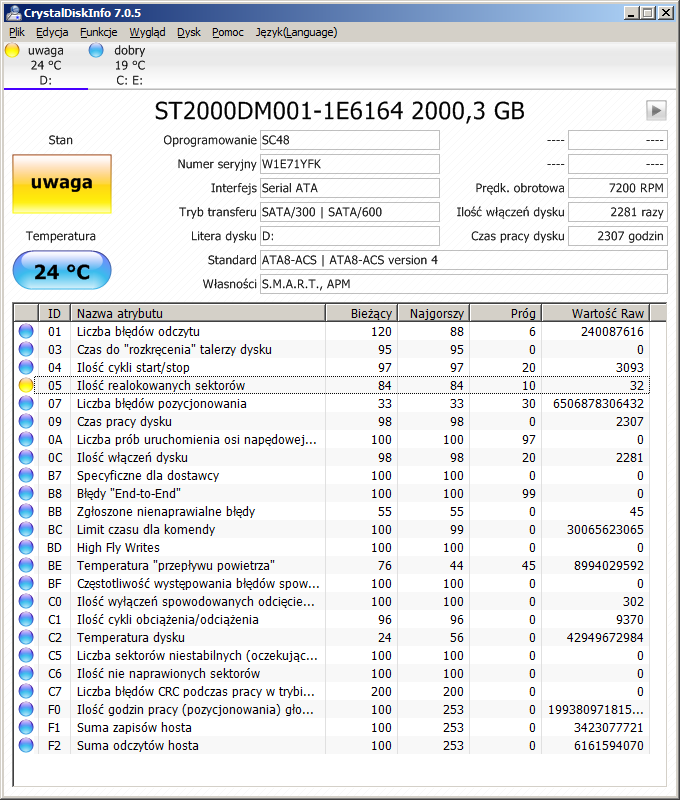Click the ID column header

coord(54,313)
